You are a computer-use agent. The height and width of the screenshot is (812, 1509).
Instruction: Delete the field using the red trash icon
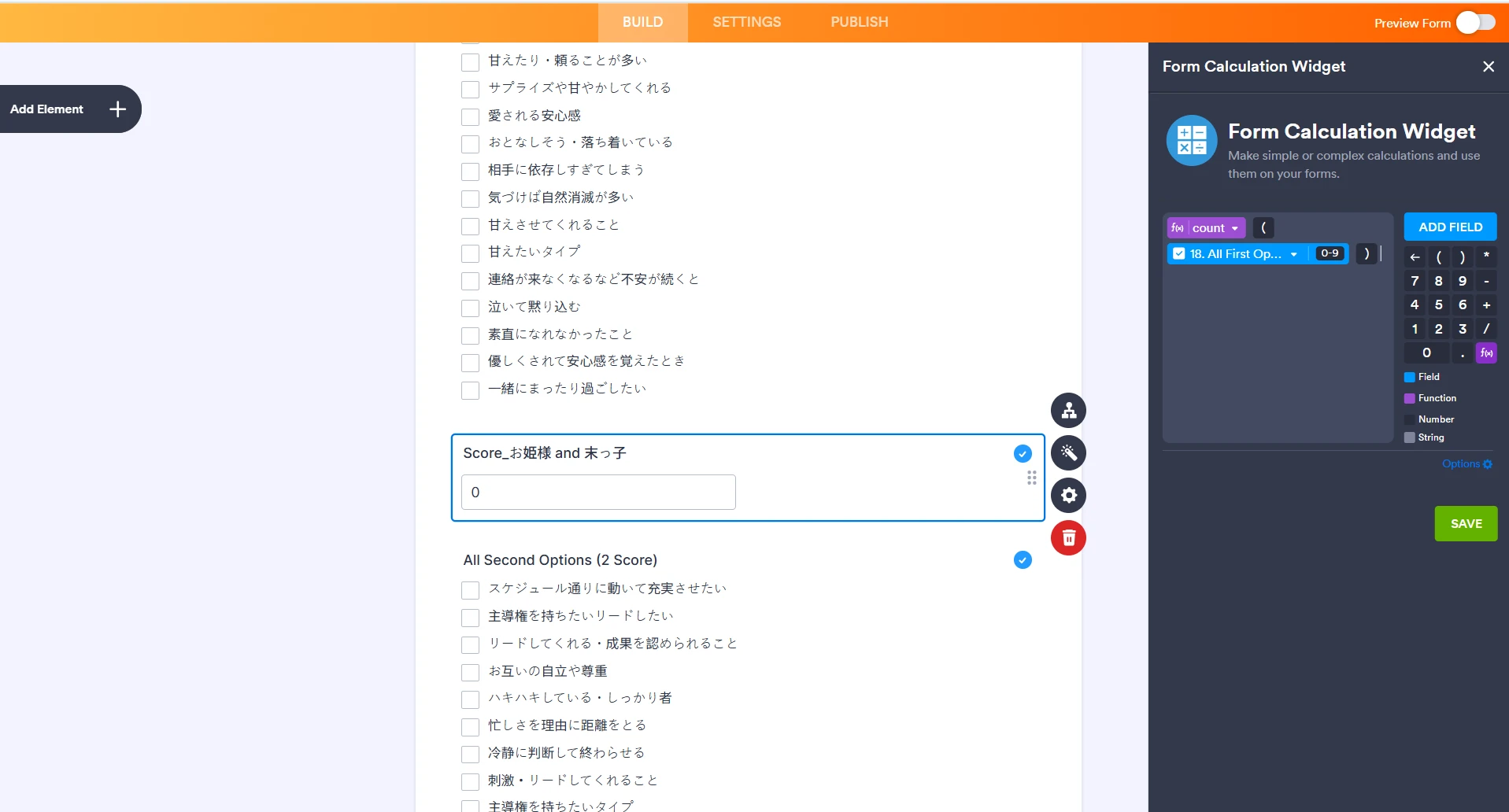[1068, 538]
